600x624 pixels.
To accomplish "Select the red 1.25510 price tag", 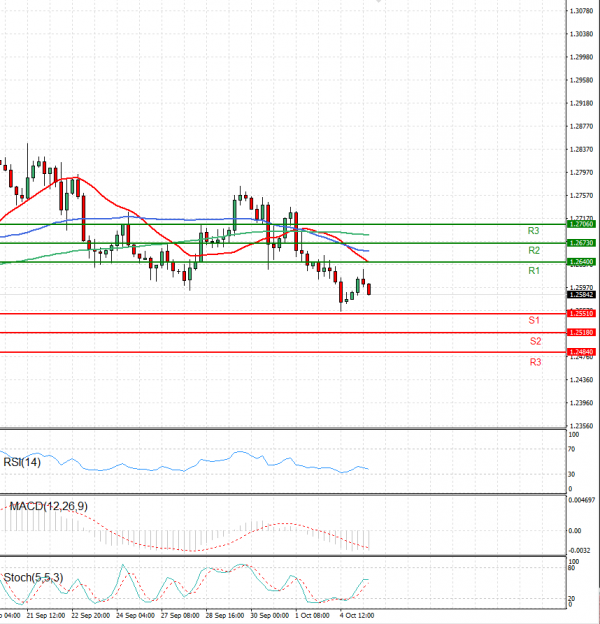I will [x=581, y=314].
